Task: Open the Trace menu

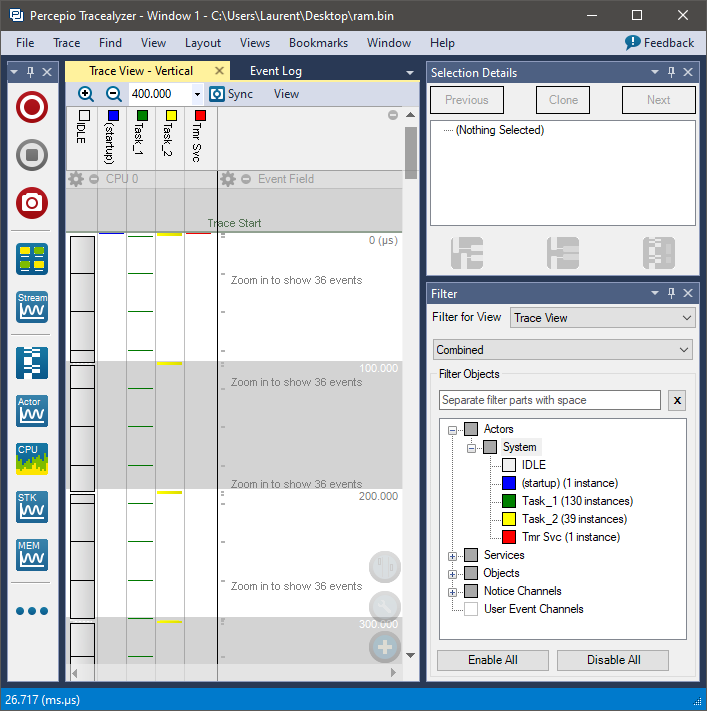Action: click(67, 43)
